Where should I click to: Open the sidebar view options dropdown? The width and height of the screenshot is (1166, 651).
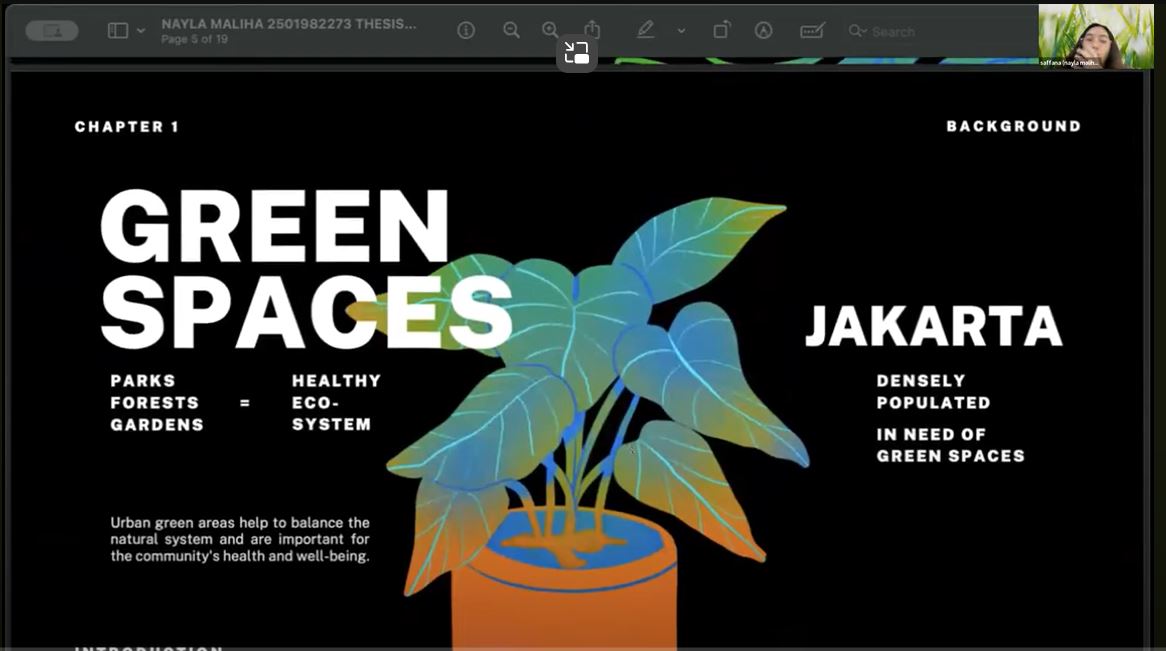[141, 31]
